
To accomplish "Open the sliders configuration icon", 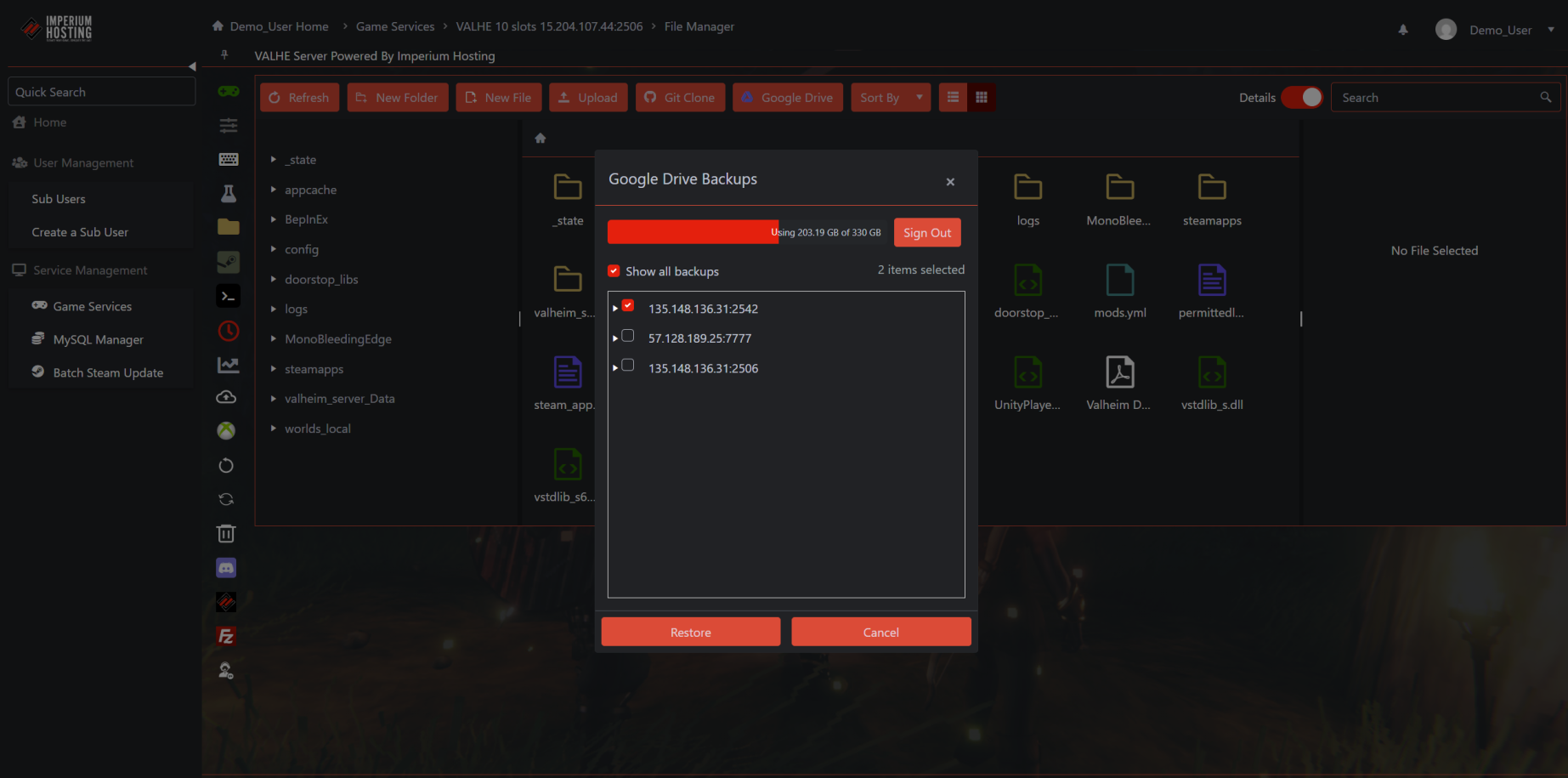I will (x=228, y=126).
